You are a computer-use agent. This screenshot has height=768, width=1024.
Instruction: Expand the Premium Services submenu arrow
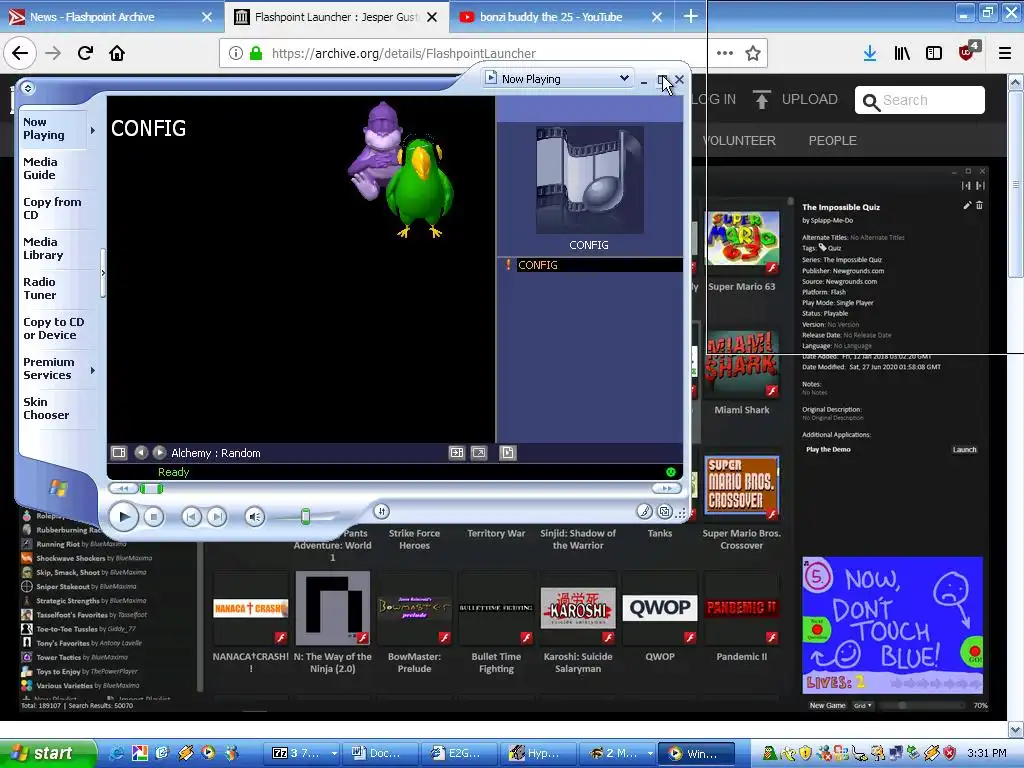tap(93, 370)
